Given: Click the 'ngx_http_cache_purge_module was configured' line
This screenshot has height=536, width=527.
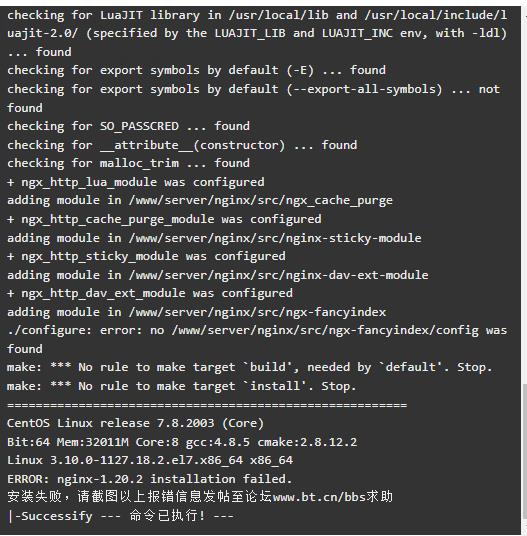Looking at the screenshot, I should click(164, 219).
